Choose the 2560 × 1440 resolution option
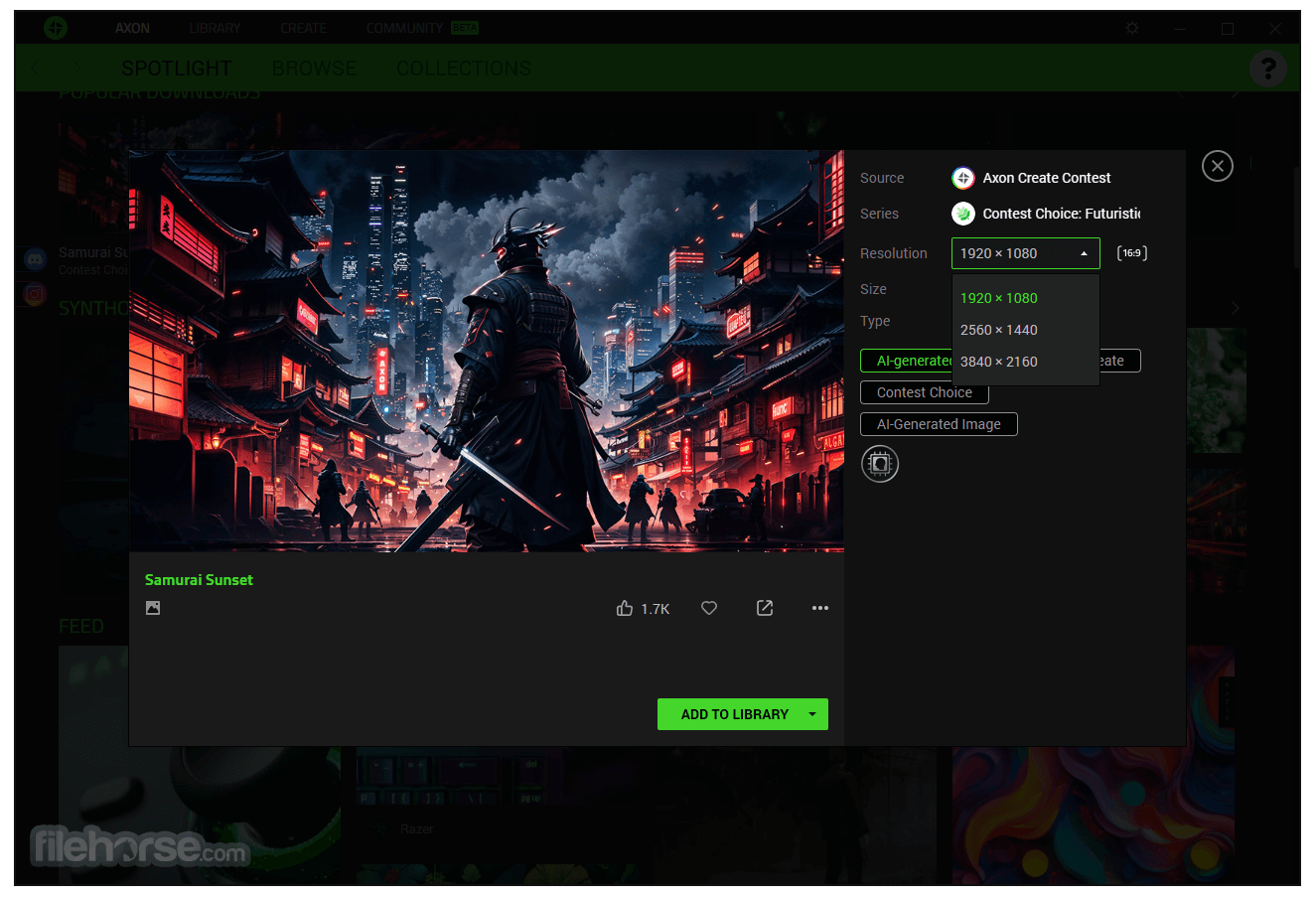 1026,330
